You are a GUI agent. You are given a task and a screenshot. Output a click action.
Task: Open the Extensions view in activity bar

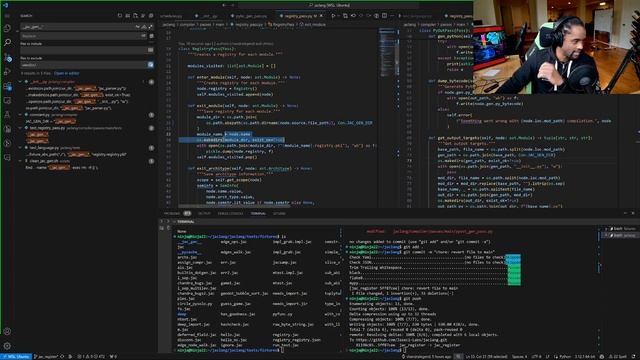7,86
